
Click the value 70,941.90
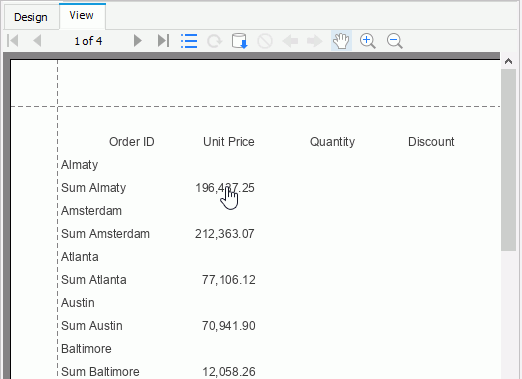tap(229, 326)
